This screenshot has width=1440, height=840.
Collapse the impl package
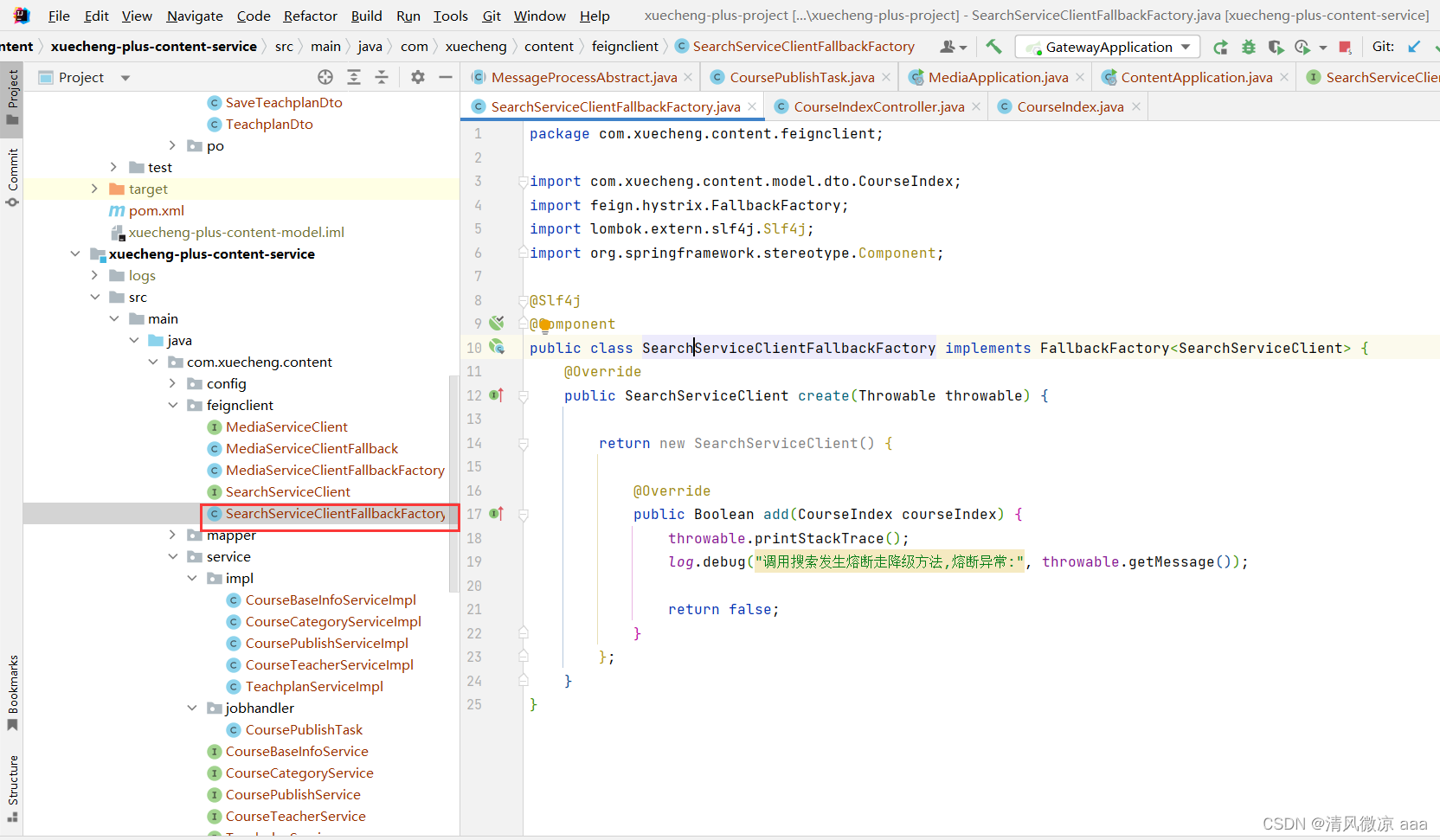192,578
